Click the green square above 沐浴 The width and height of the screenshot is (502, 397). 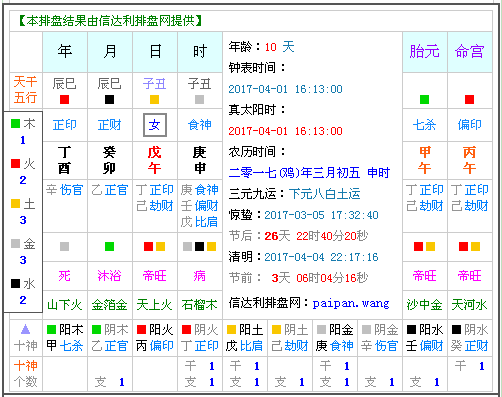(110, 246)
